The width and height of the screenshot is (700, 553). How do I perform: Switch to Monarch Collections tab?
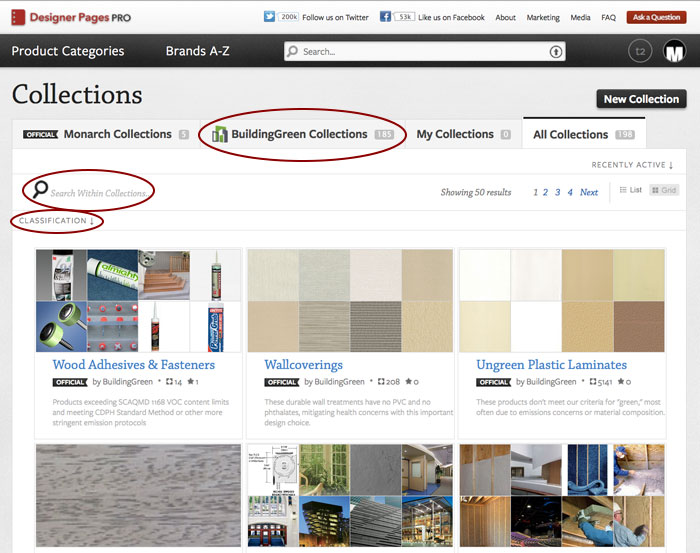106,134
